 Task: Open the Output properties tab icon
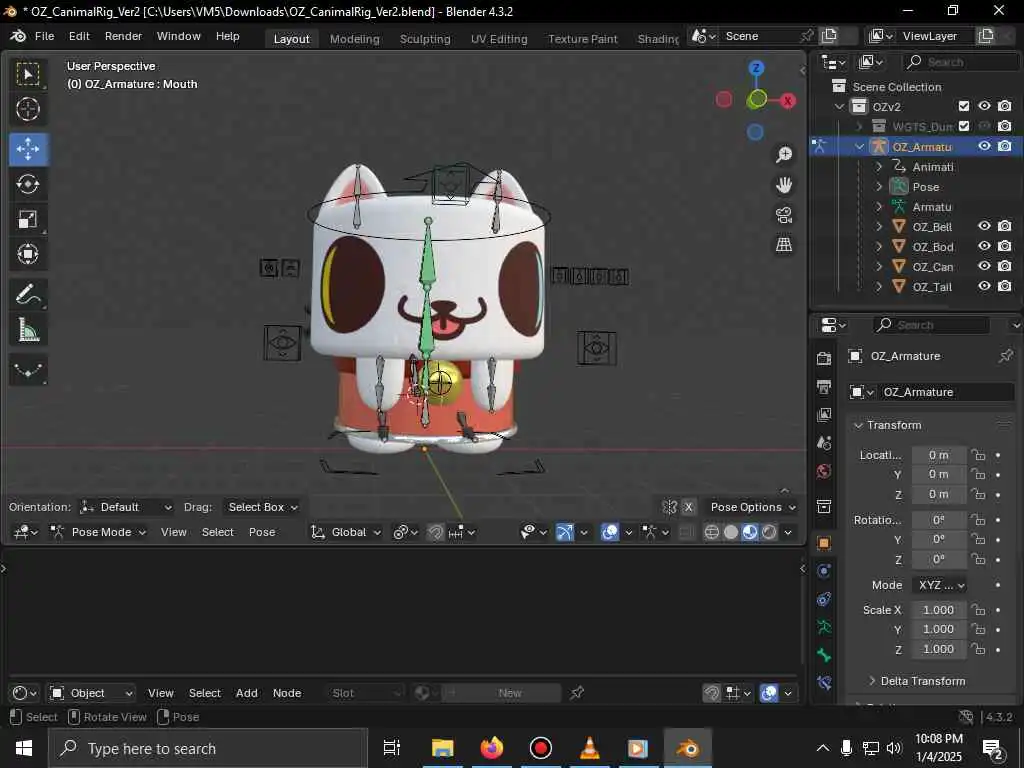pos(824,387)
